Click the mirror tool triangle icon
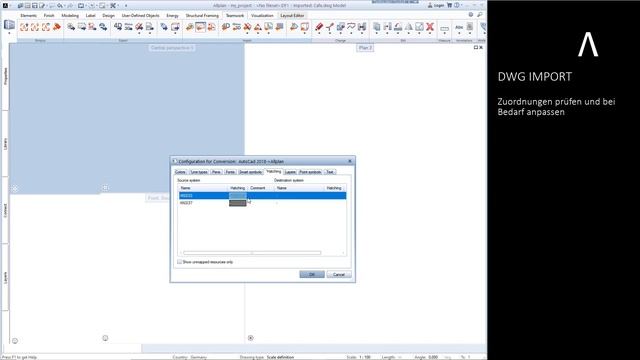 click(409, 27)
